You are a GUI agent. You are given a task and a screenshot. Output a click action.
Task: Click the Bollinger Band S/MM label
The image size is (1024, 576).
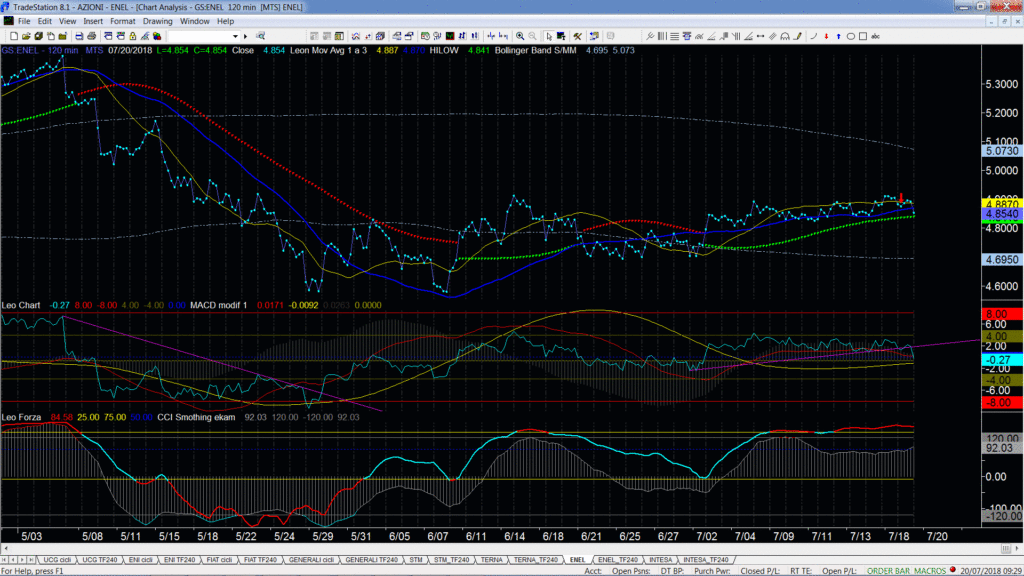point(536,50)
